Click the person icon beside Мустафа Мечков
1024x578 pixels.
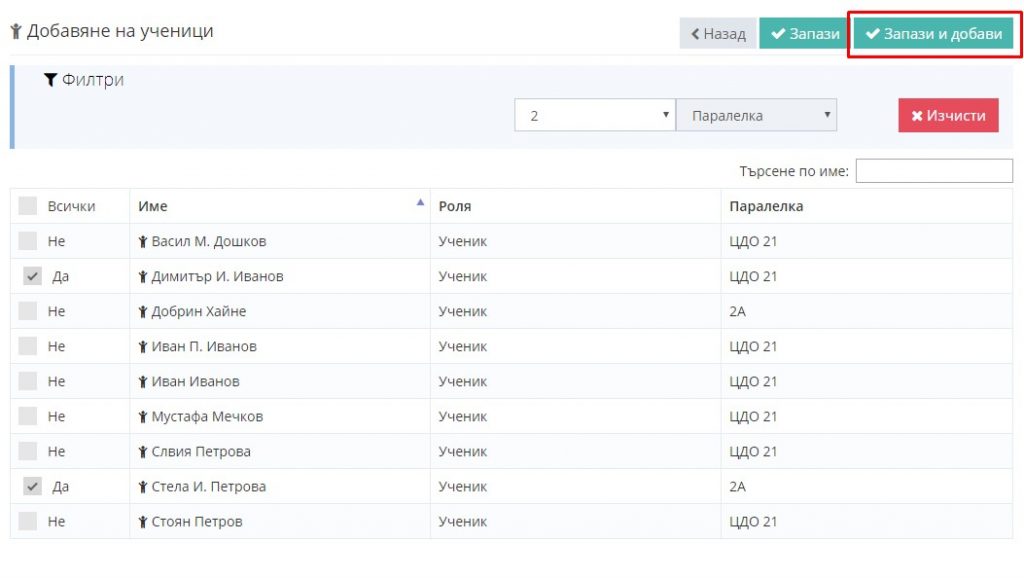tap(142, 417)
